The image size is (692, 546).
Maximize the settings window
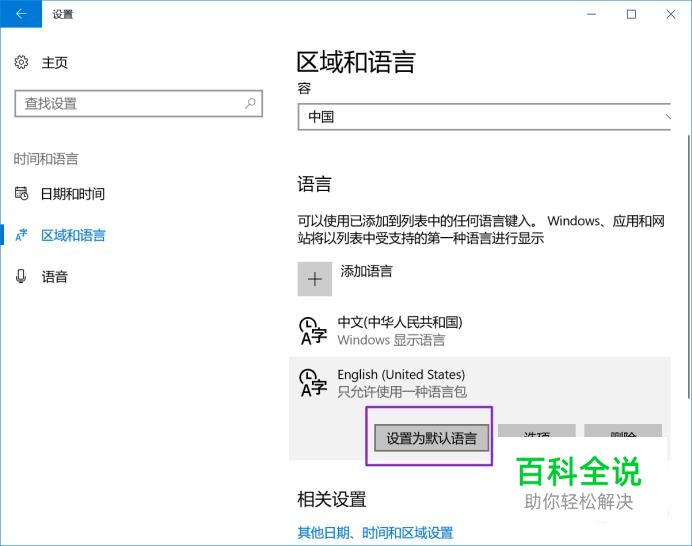632,14
